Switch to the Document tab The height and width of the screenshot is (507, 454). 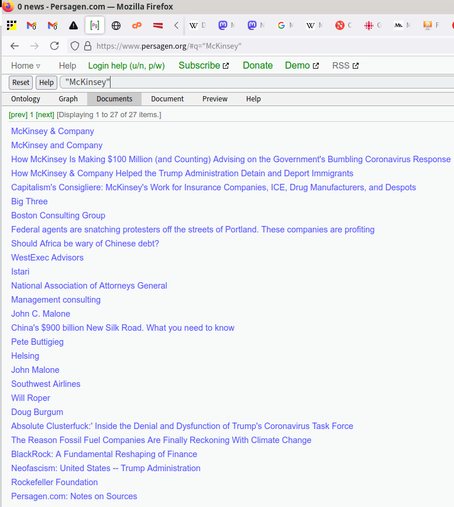pos(167,99)
